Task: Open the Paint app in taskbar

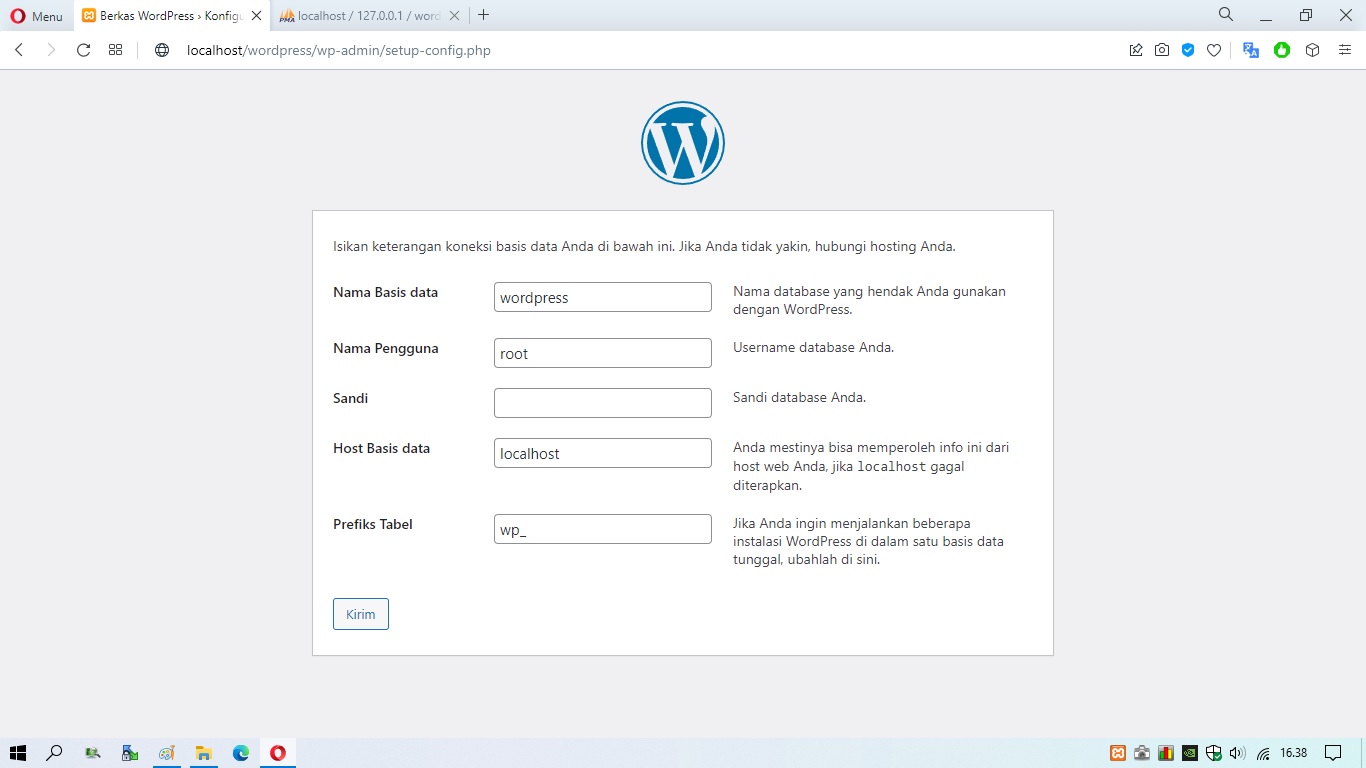Action: click(167, 753)
